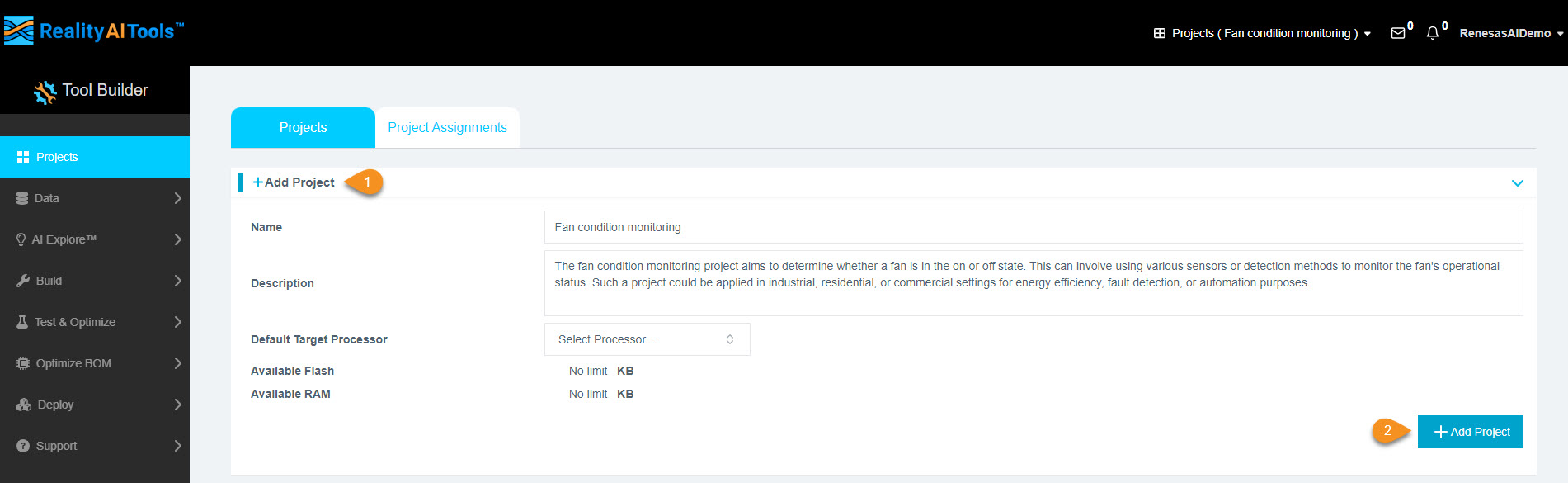
Task: Click the Name input field
Action: tap(1034, 227)
